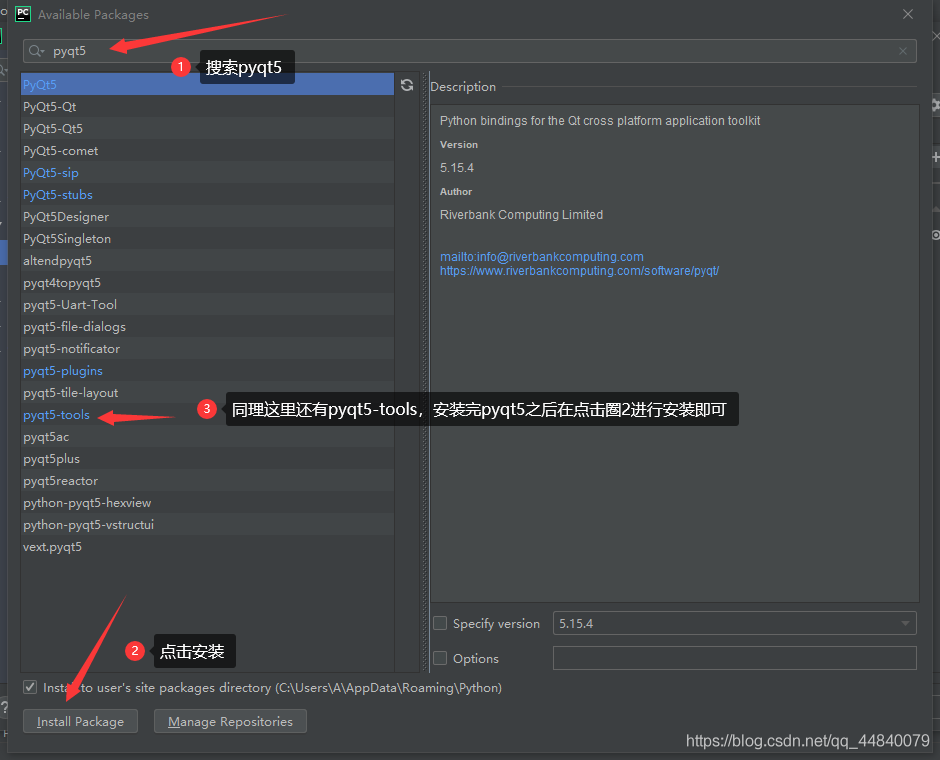This screenshot has height=760, width=940.
Task: Select the altendpyqt5 package
Action: [207, 261]
